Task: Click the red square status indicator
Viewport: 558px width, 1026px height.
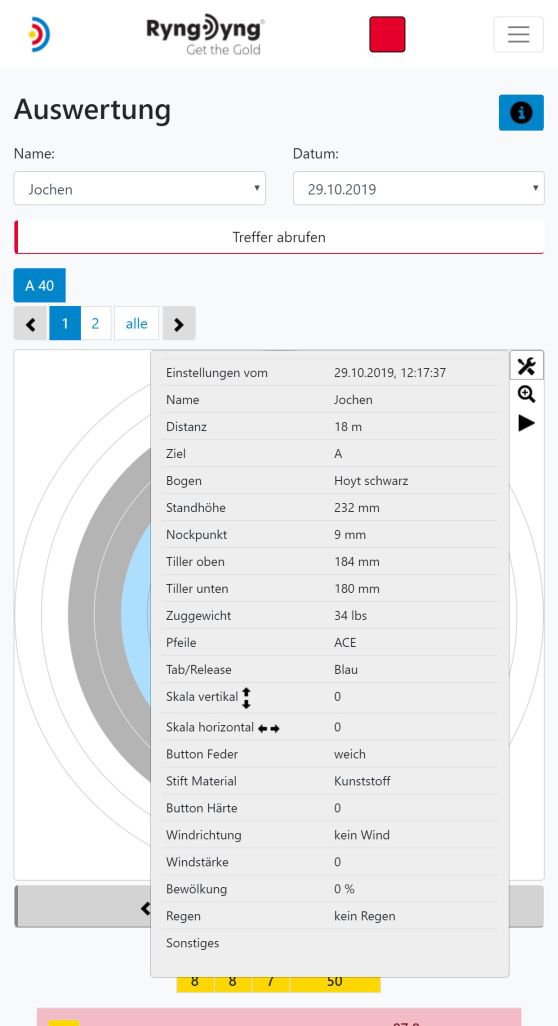Action: [x=387, y=34]
